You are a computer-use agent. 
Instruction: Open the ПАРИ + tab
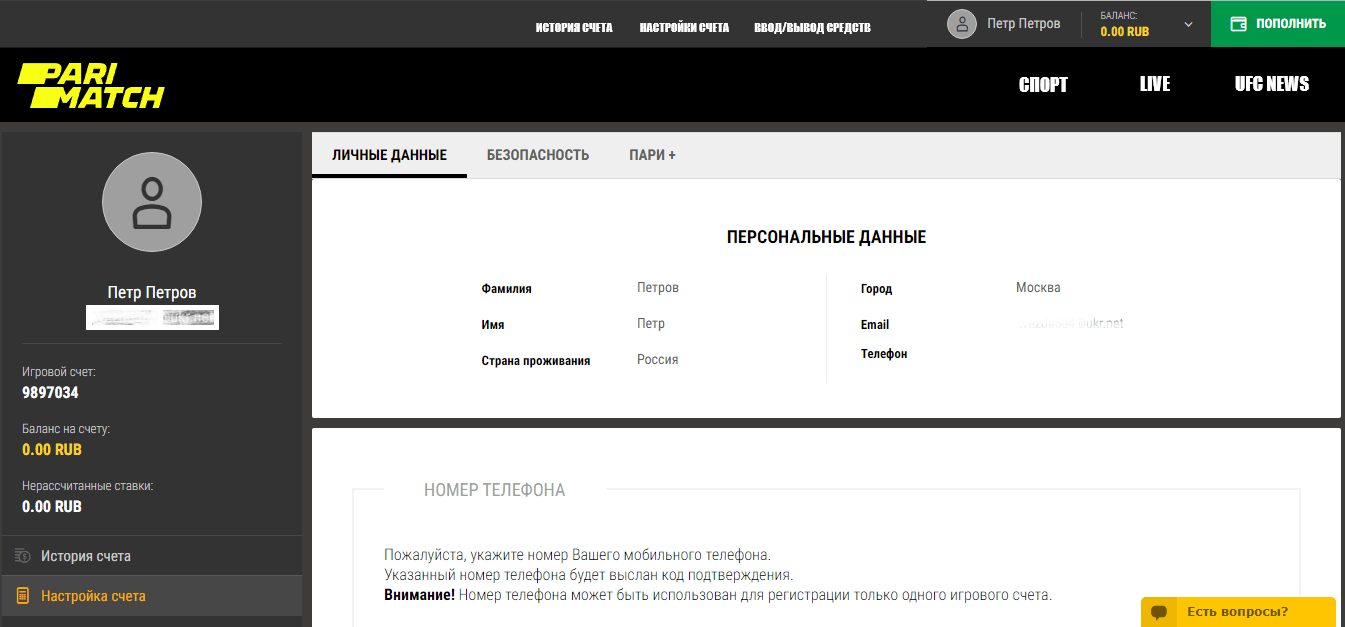(x=652, y=155)
